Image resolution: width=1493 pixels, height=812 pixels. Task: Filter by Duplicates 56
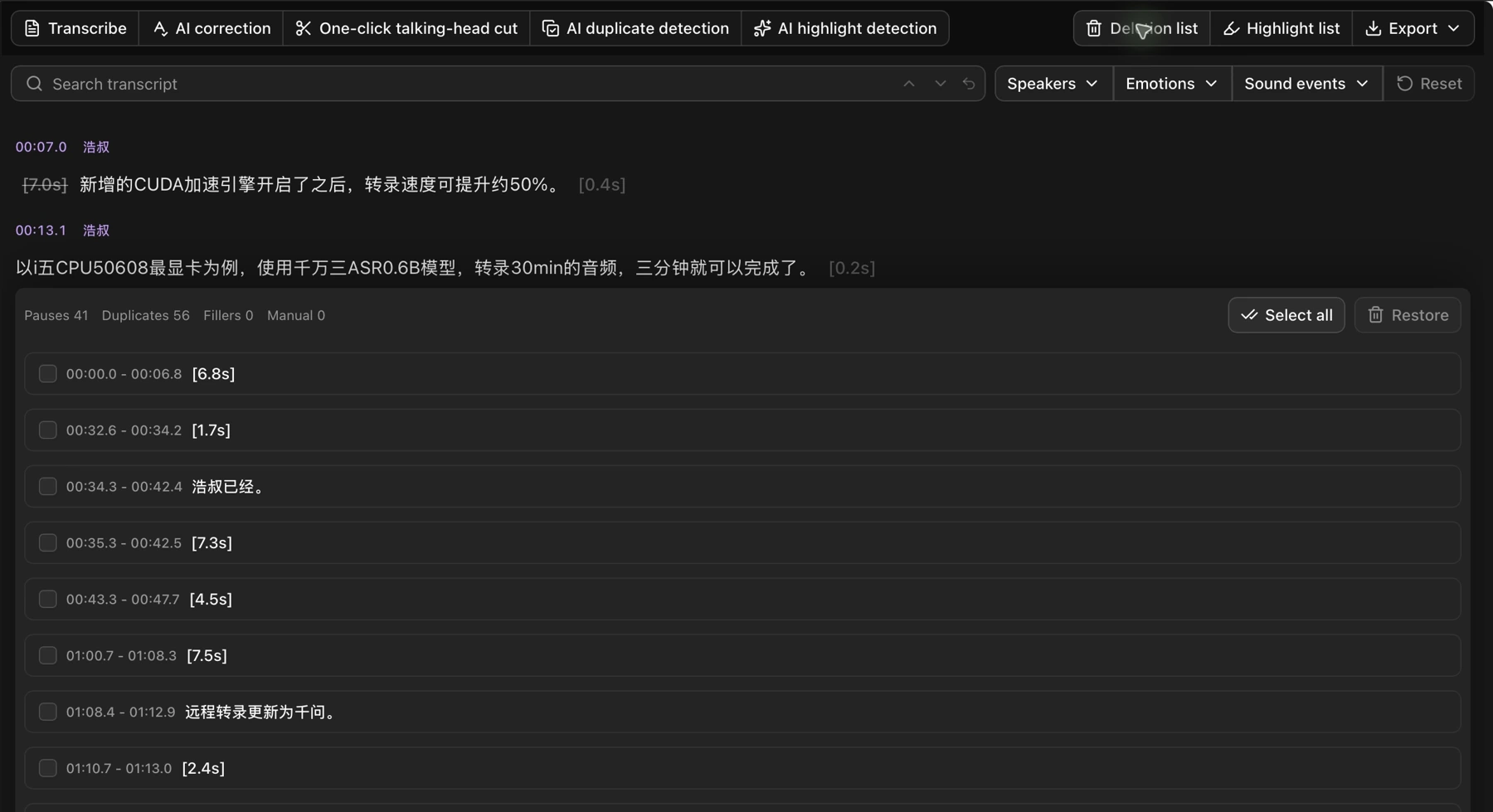(146, 315)
